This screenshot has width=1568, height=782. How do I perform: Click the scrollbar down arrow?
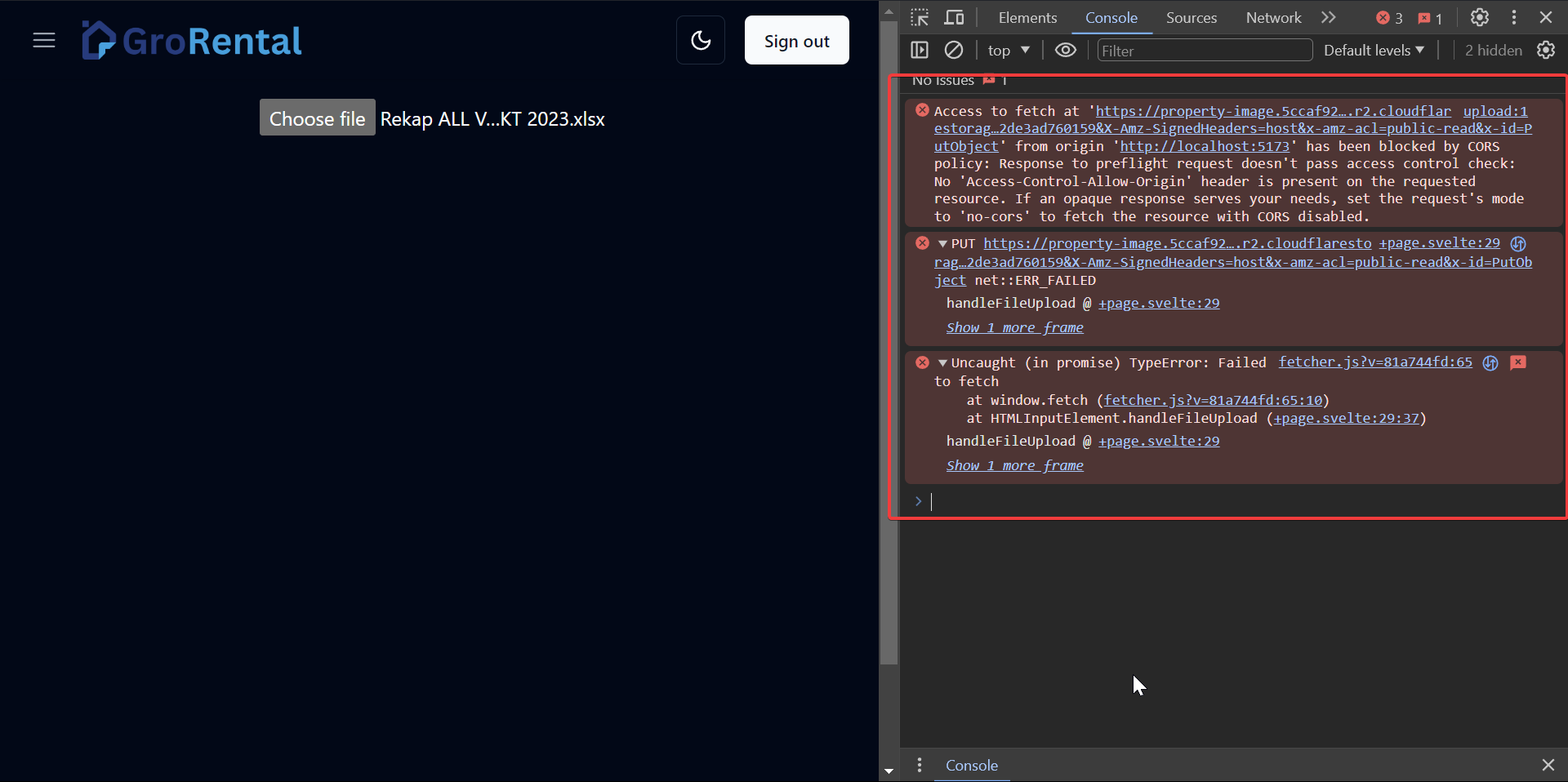click(x=889, y=771)
